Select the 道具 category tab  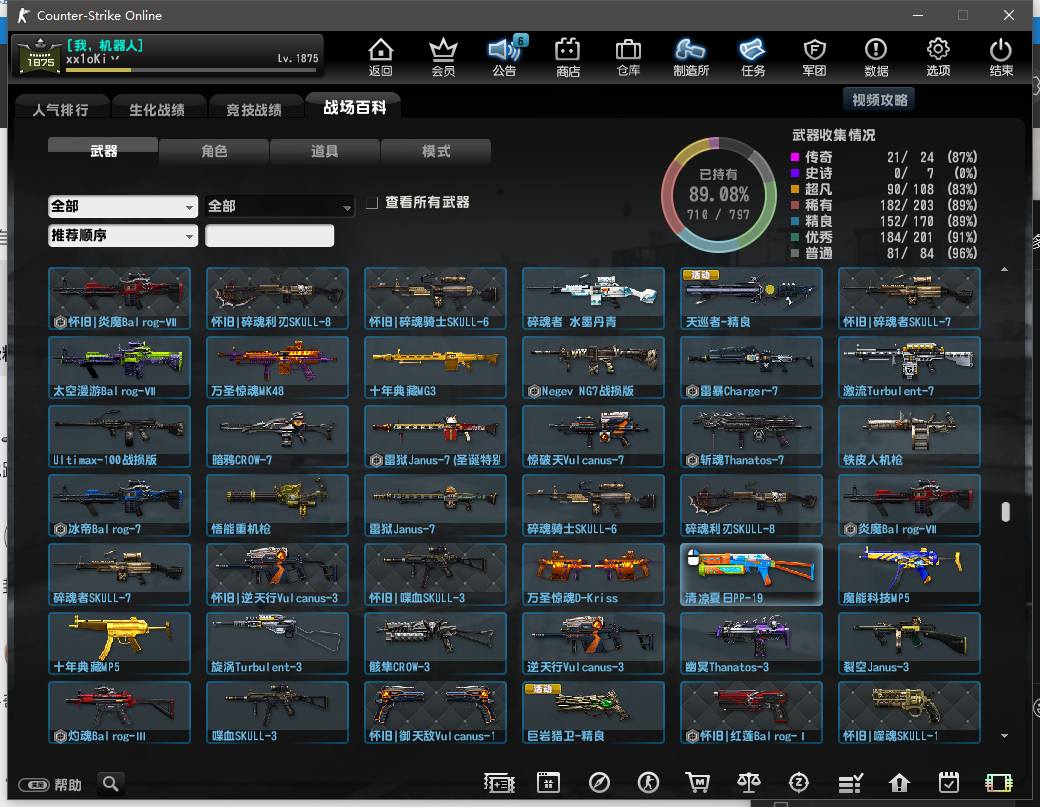pyautogui.click(x=324, y=151)
